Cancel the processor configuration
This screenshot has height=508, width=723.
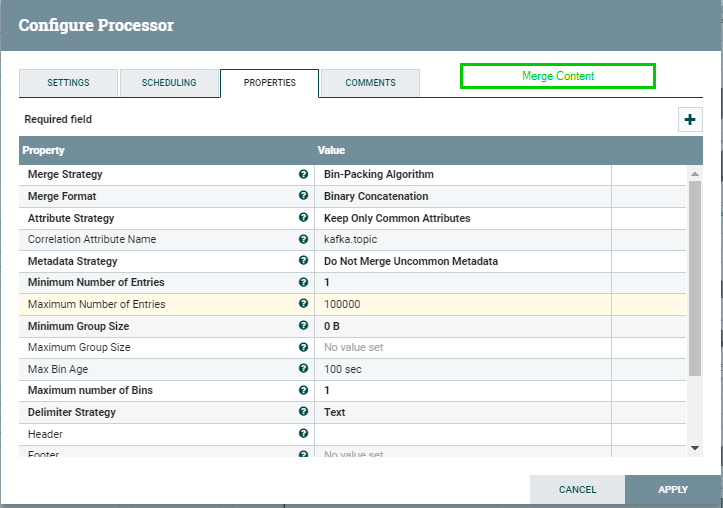[577, 490]
